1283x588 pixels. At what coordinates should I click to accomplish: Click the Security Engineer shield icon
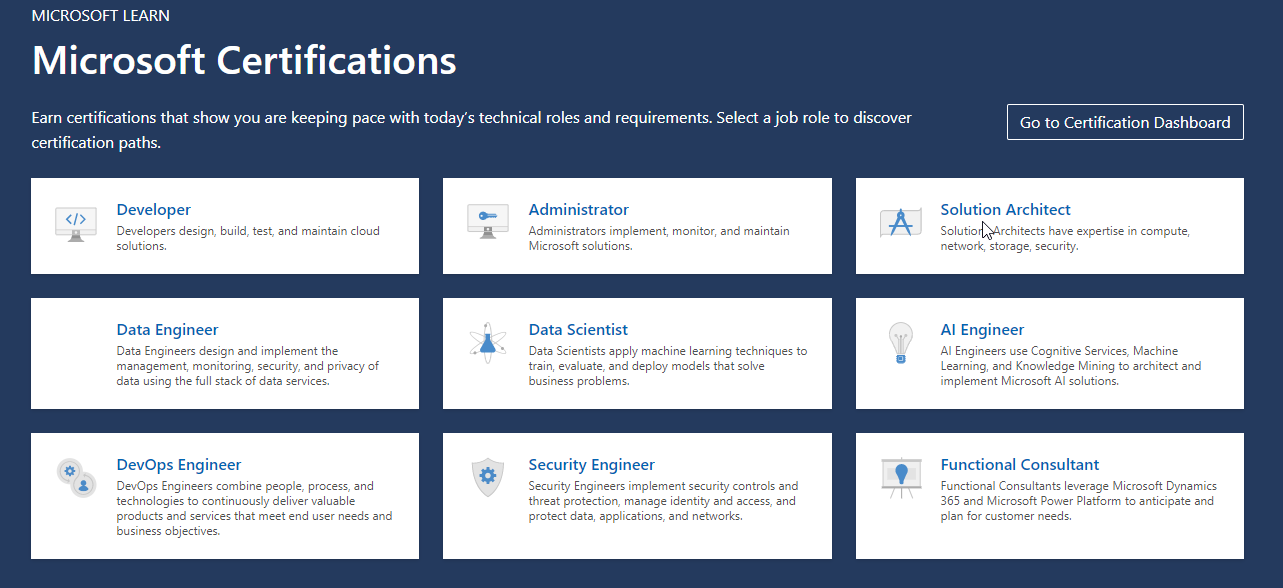click(x=488, y=477)
